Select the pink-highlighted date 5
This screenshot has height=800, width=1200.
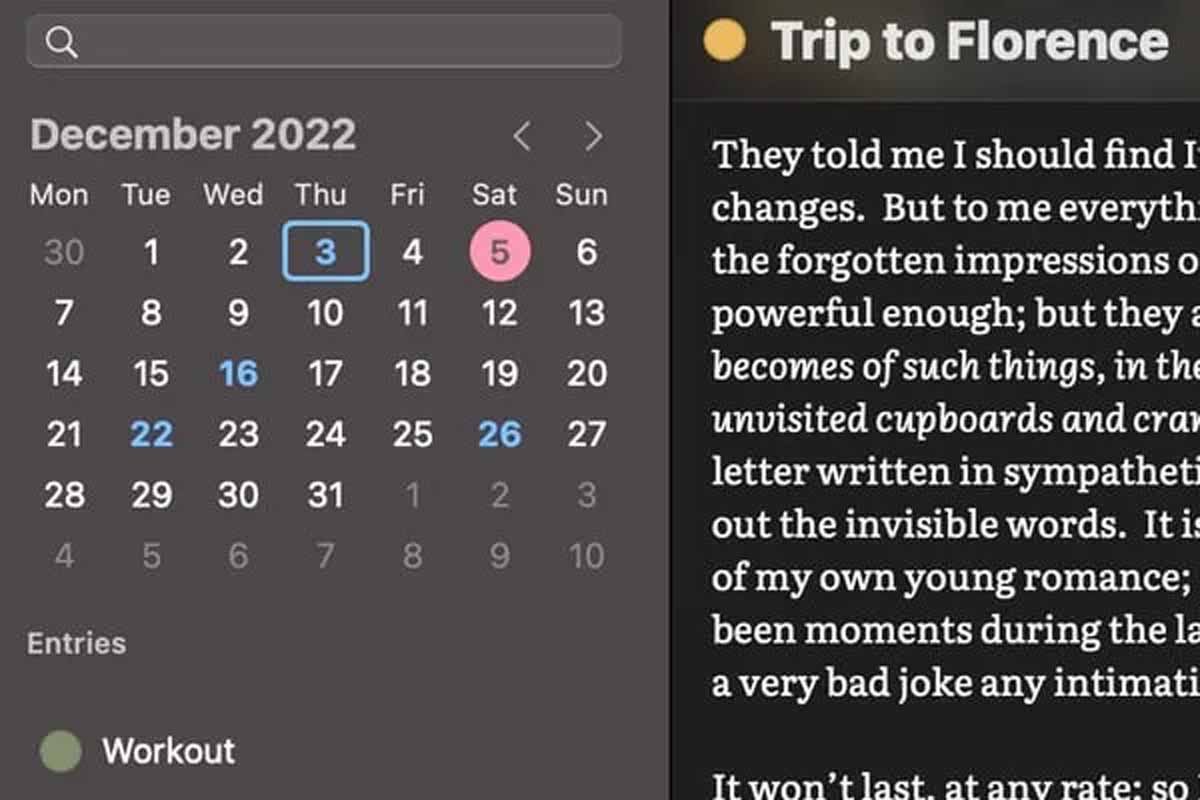point(500,252)
